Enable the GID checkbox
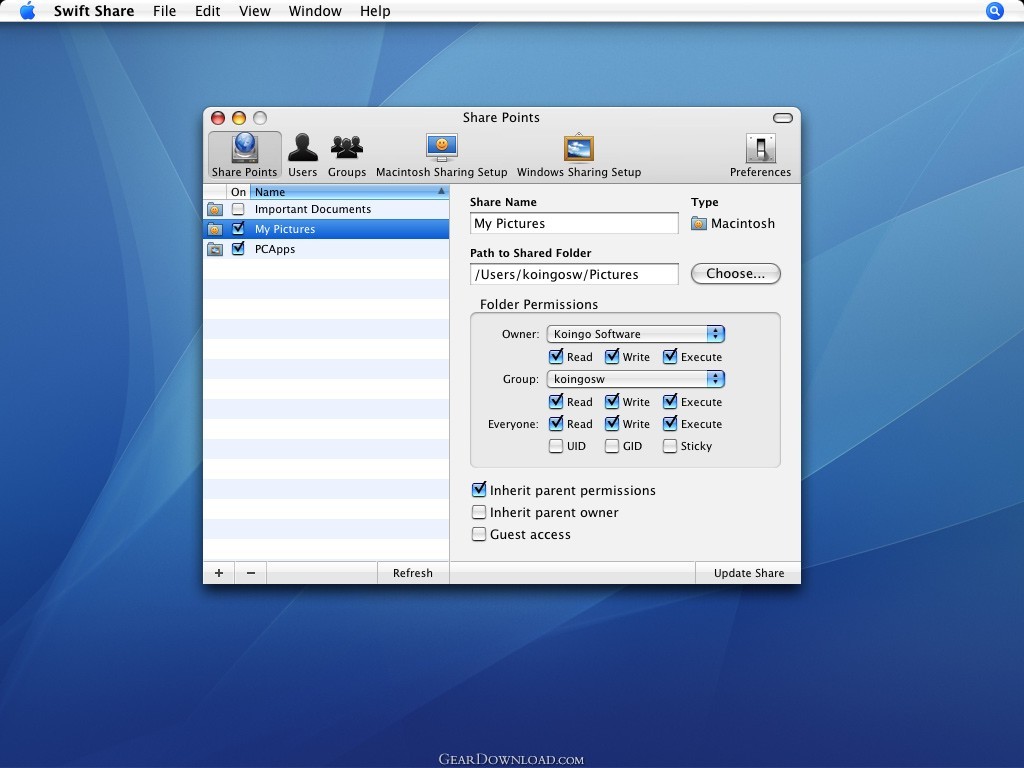The height and width of the screenshot is (768, 1024). [x=612, y=446]
